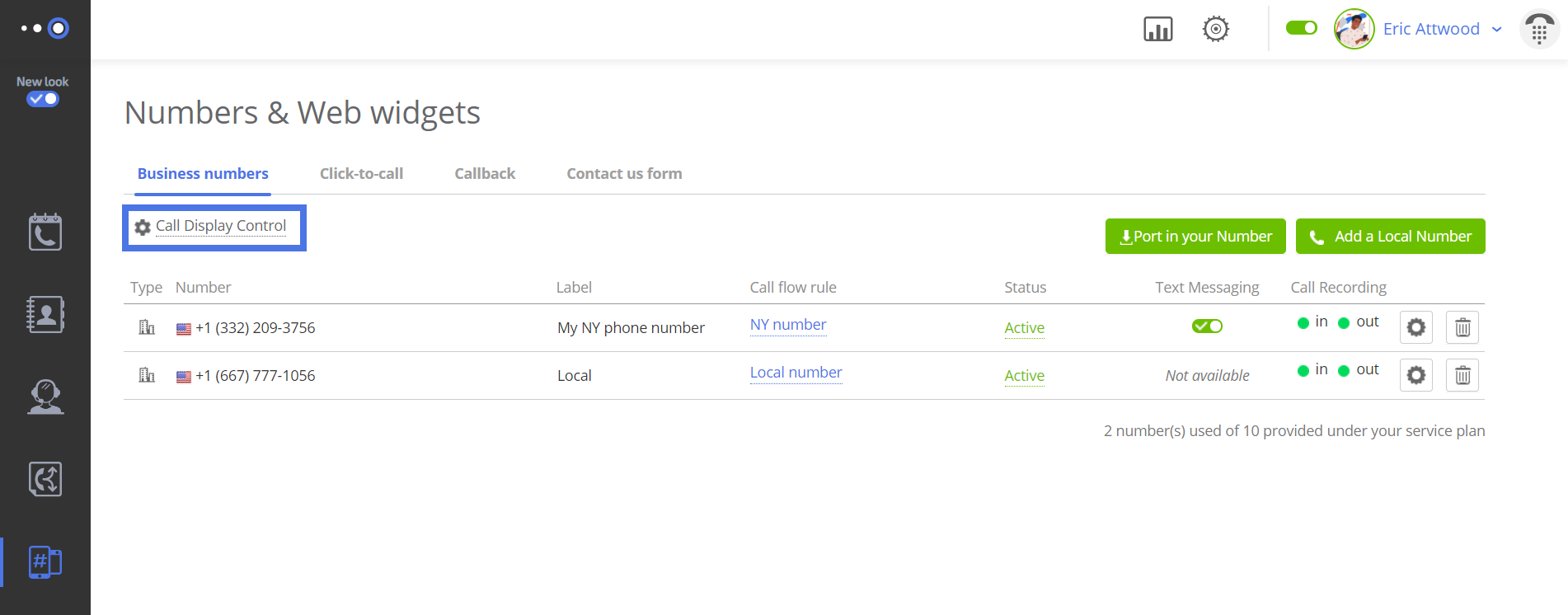Click the Type column header

(x=146, y=288)
